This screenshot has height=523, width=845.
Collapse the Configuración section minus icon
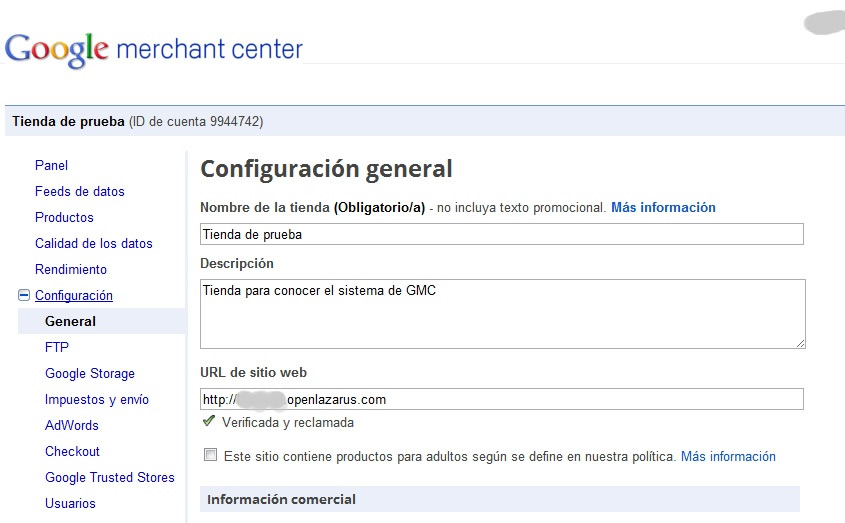click(x=24, y=295)
